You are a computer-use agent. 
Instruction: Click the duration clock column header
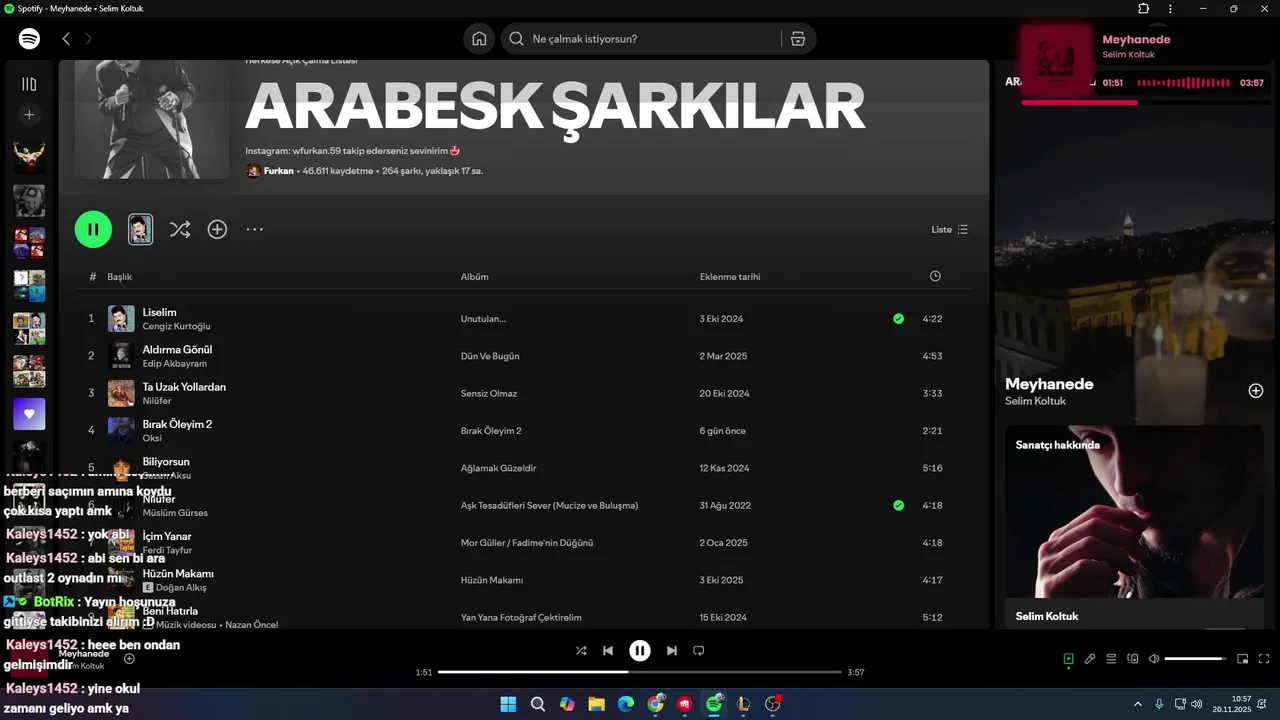pyautogui.click(x=935, y=276)
